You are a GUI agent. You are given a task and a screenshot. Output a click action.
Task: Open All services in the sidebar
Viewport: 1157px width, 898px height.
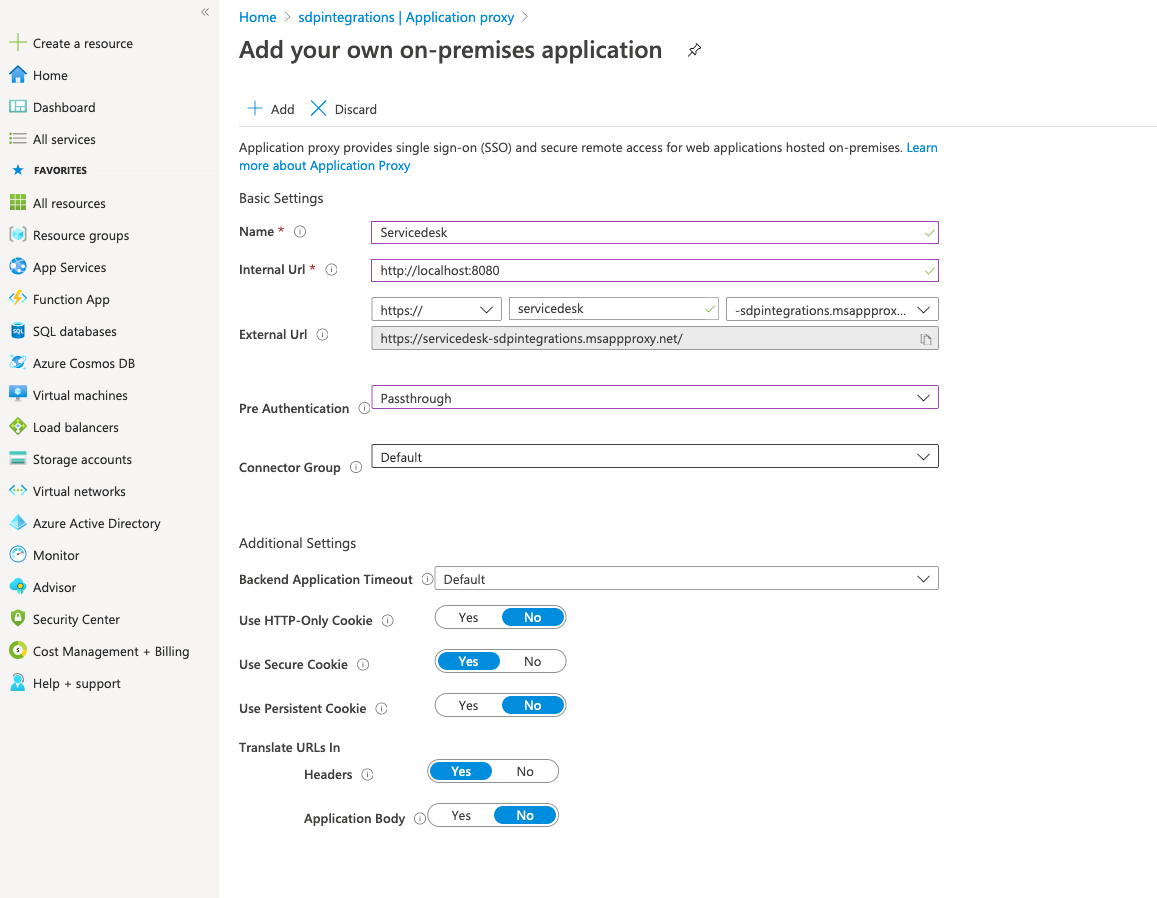(x=64, y=139)
